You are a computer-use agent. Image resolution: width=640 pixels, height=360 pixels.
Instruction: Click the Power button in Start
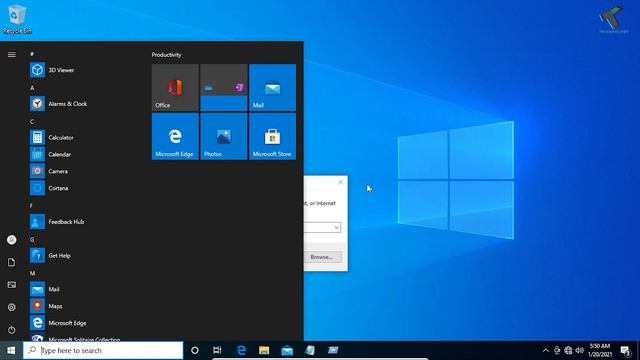pyautogui.click(x=12, y=329)
